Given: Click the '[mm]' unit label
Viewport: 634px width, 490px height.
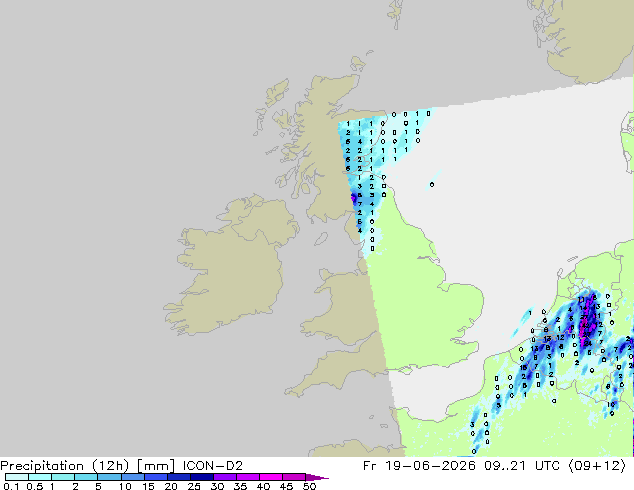Looking at the screenshot, I should point(156,466).
